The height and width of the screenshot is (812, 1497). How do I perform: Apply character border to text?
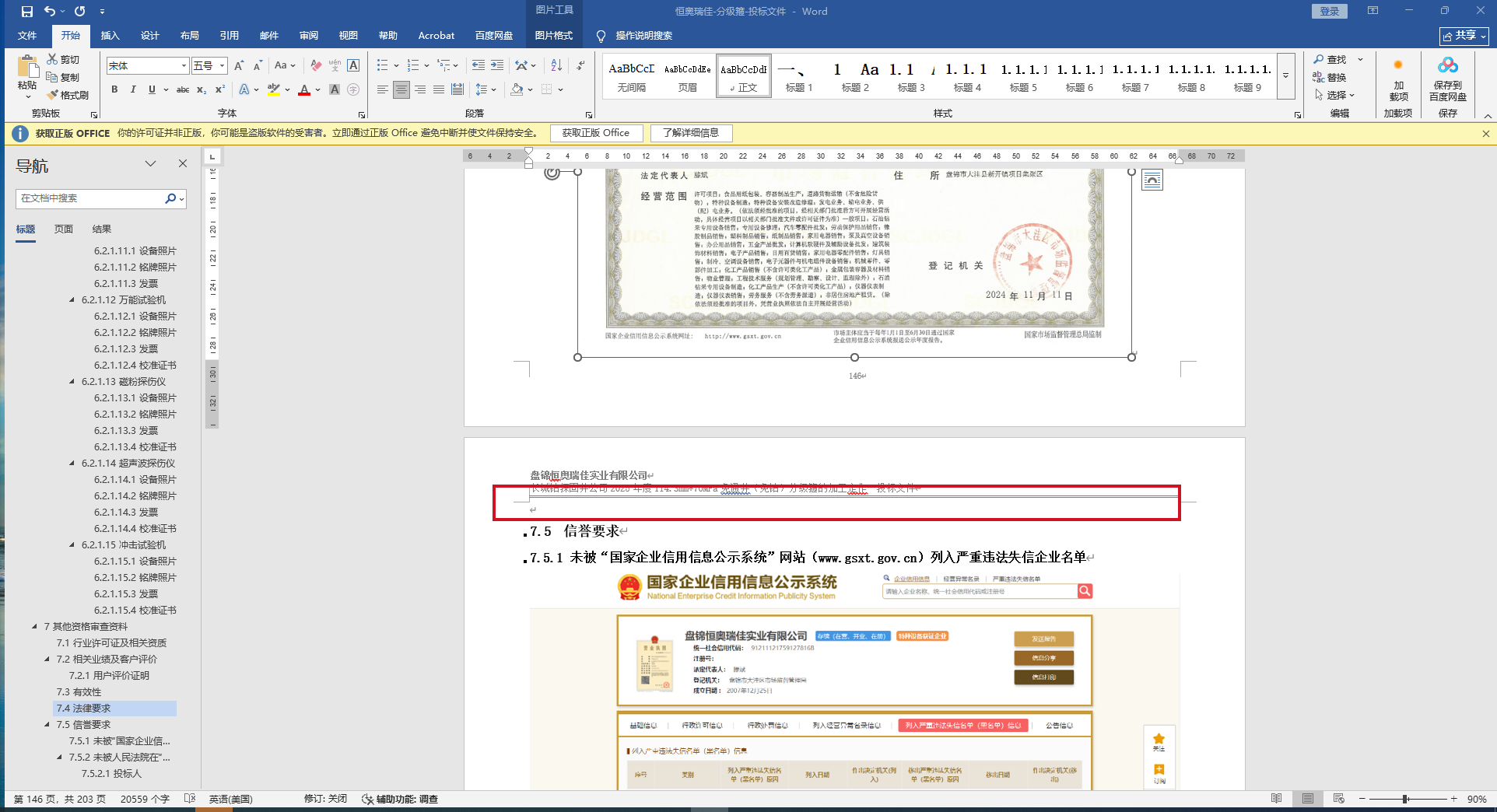point(353,66)
